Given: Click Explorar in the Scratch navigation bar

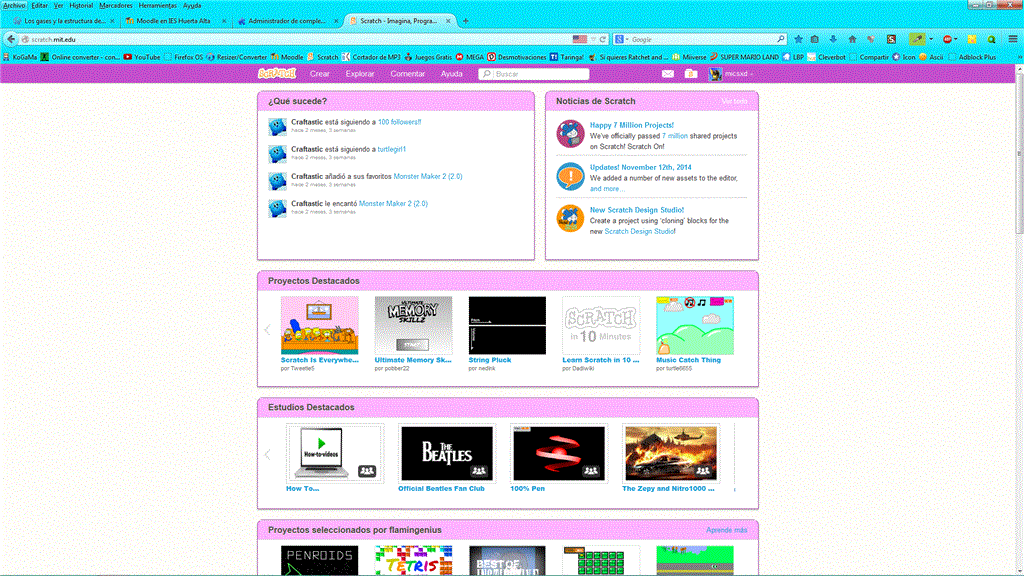Looking at the screenshot, I should click(360, 74).
